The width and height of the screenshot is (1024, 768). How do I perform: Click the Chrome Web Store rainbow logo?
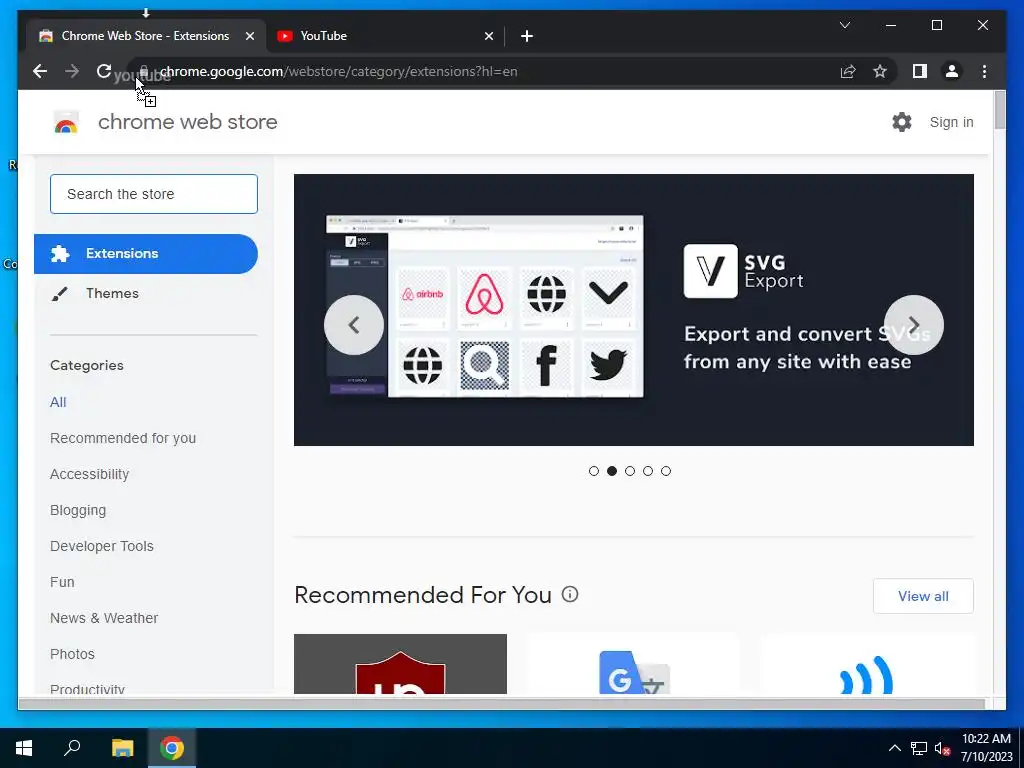click(x=66, y=122)
